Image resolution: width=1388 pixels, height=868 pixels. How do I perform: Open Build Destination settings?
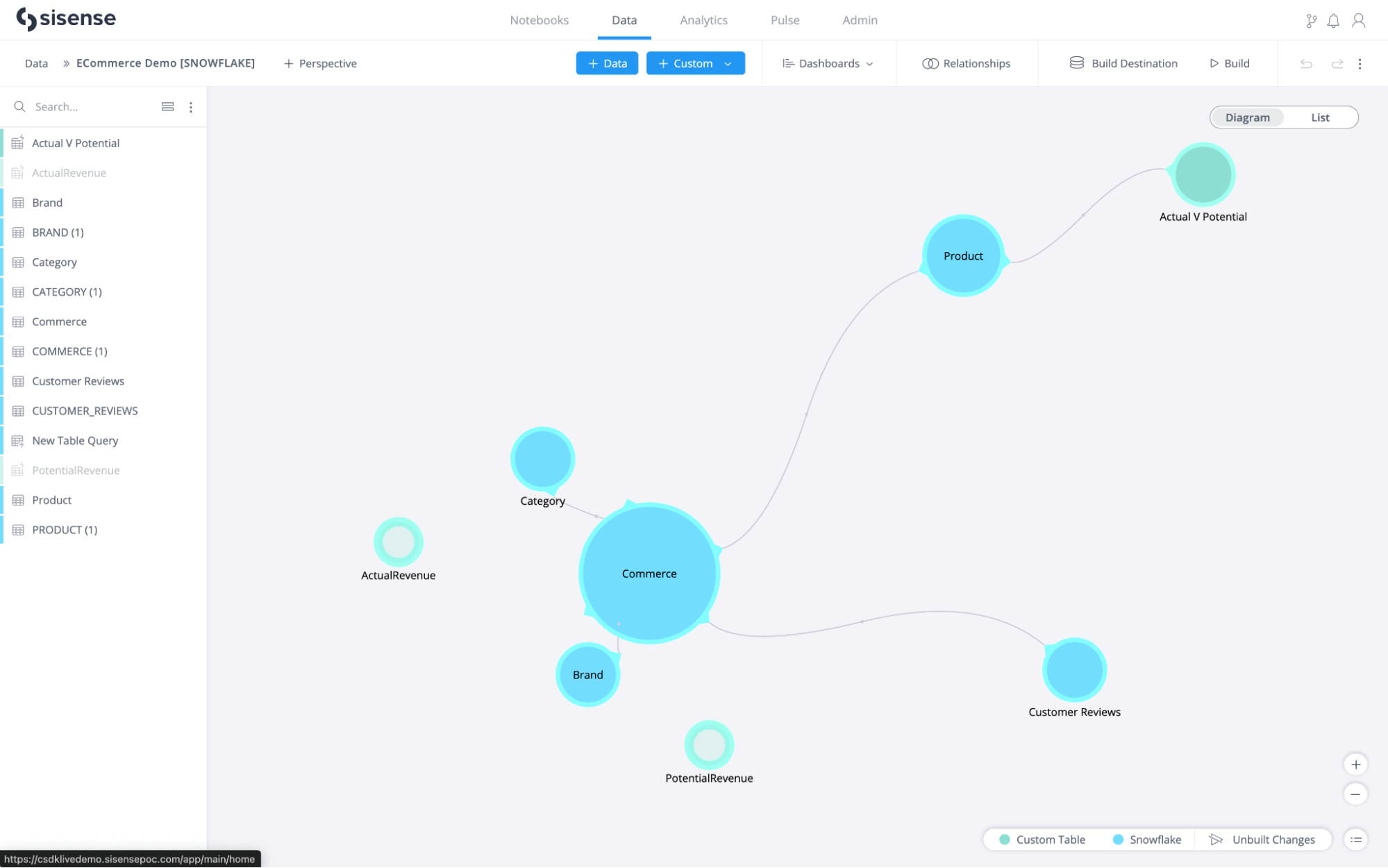pos(1123,63)
